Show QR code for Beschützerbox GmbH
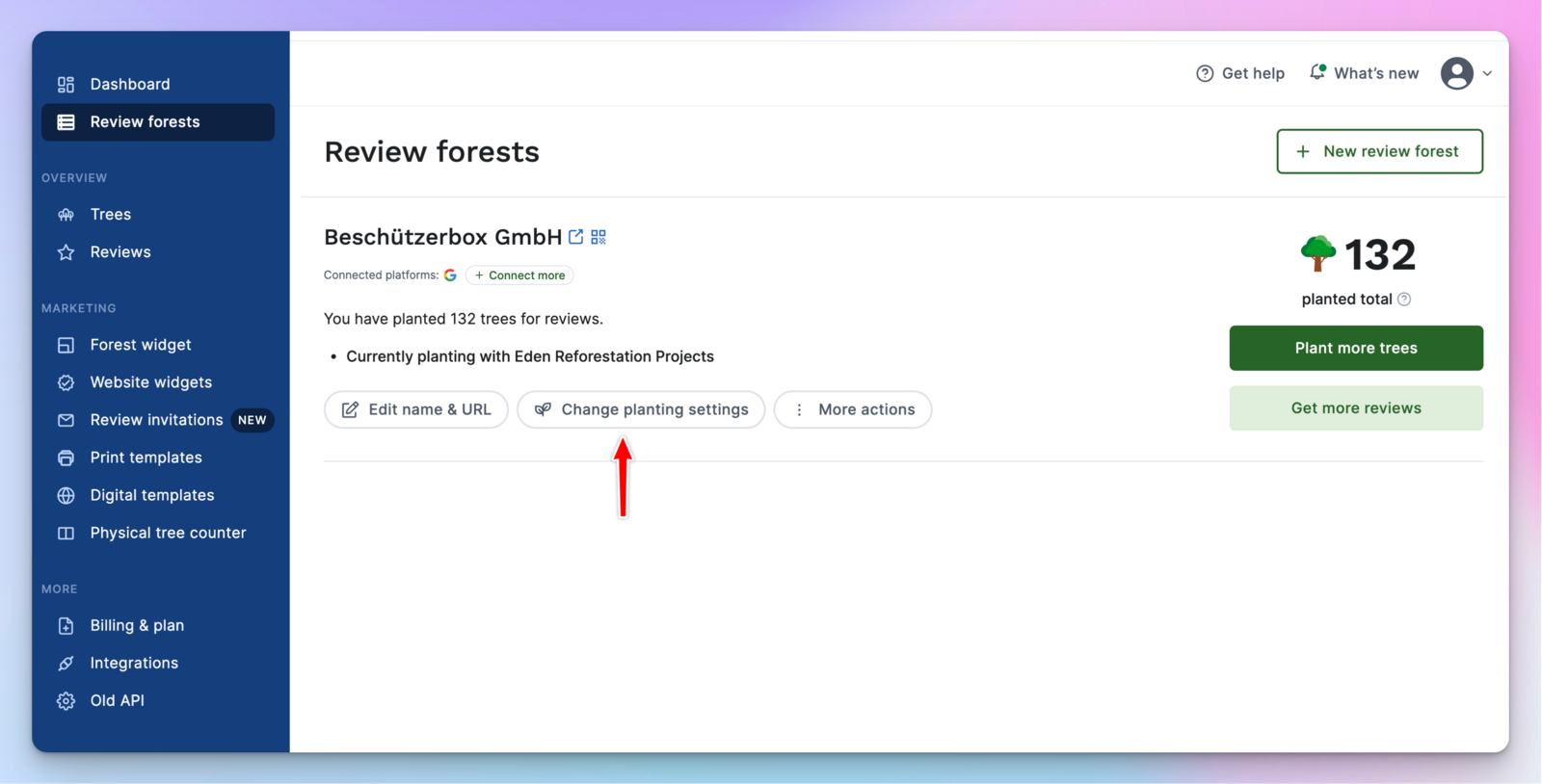Viewport: 1542px width, 784px height. click(x=598, y=237)
